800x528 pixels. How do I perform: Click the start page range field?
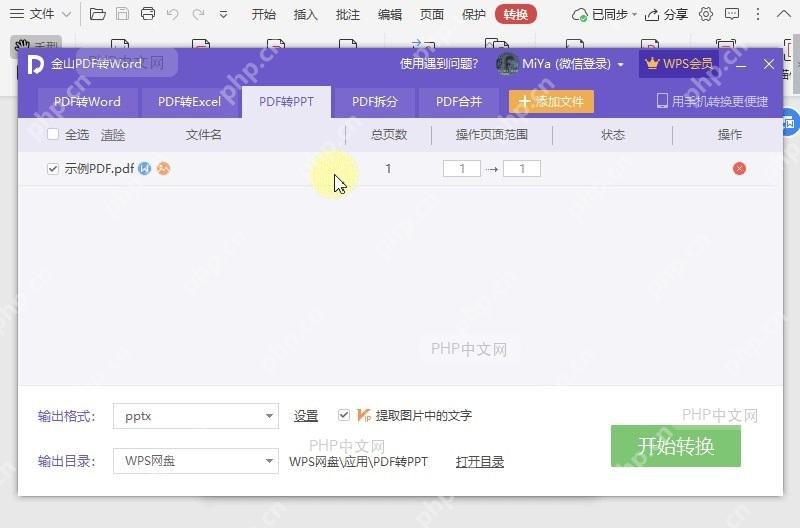point(462,168)
